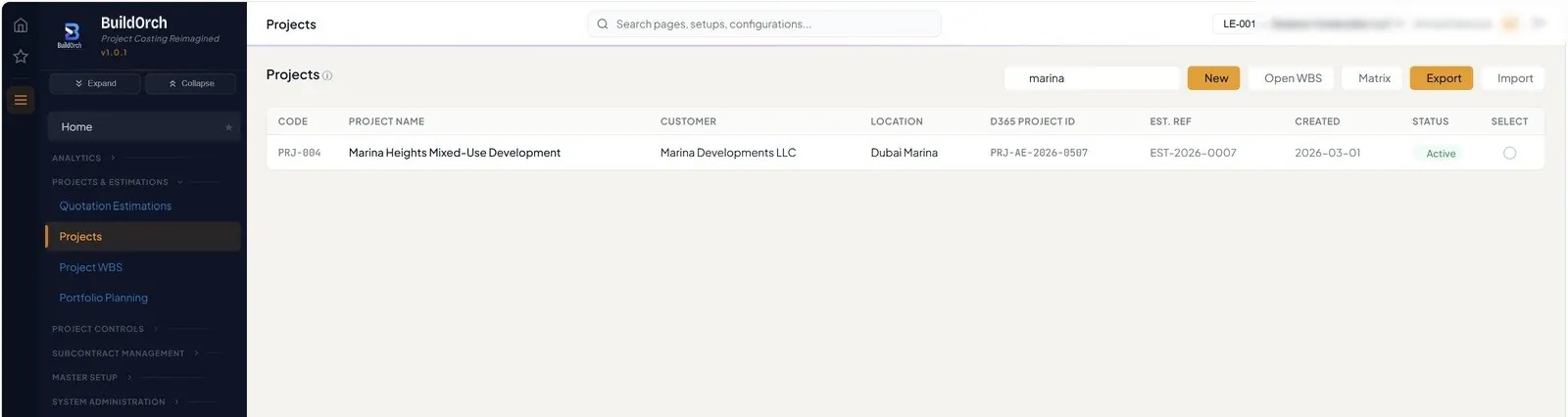Focus the global search pages field
This screenshot has width=1568, height=417.
tap(764, 24)
